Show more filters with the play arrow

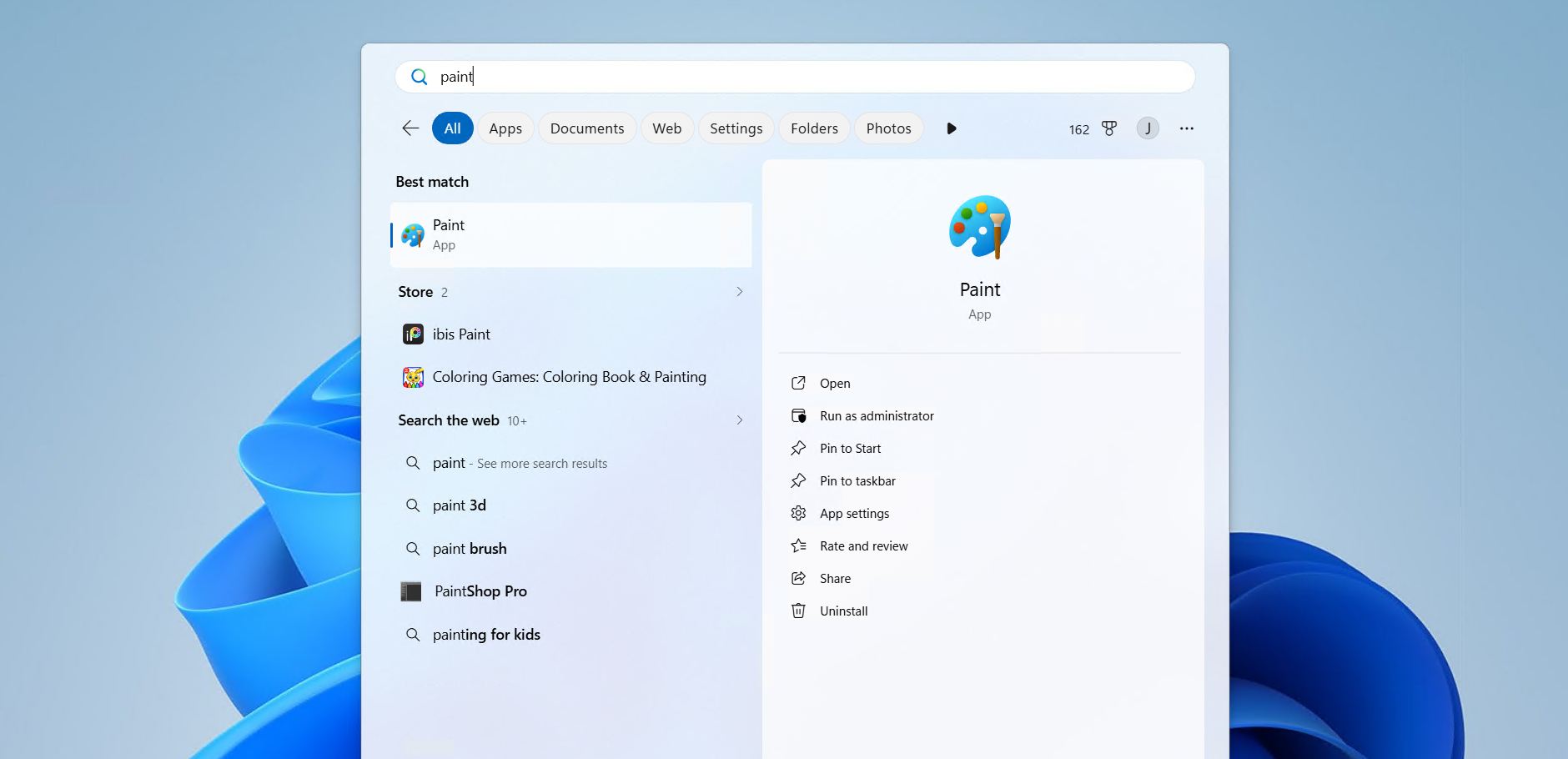click(952, 128)
